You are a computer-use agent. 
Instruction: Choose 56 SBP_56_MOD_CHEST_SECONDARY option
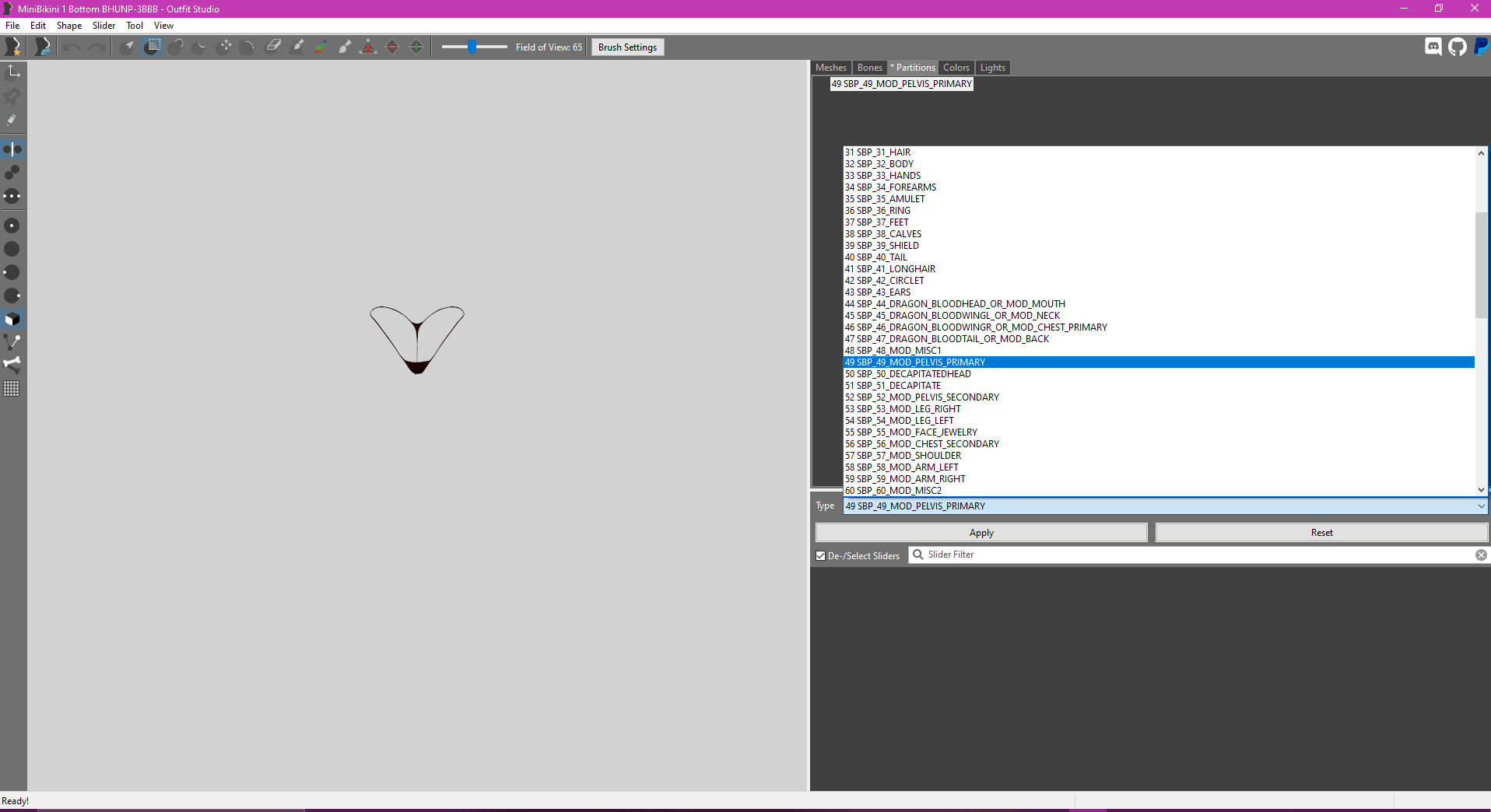pos(1159,444)
